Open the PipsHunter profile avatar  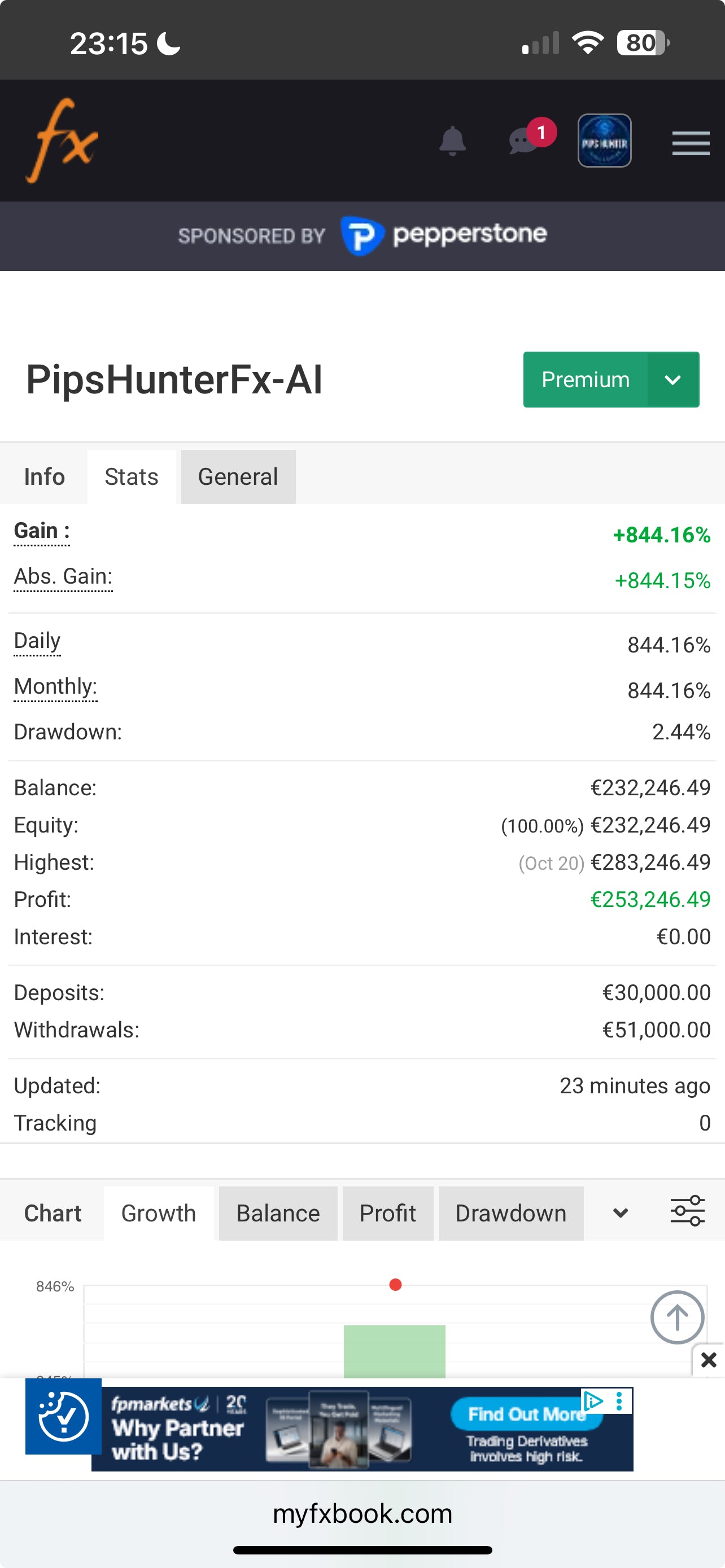pyautogui.click(x=604, y=141)
